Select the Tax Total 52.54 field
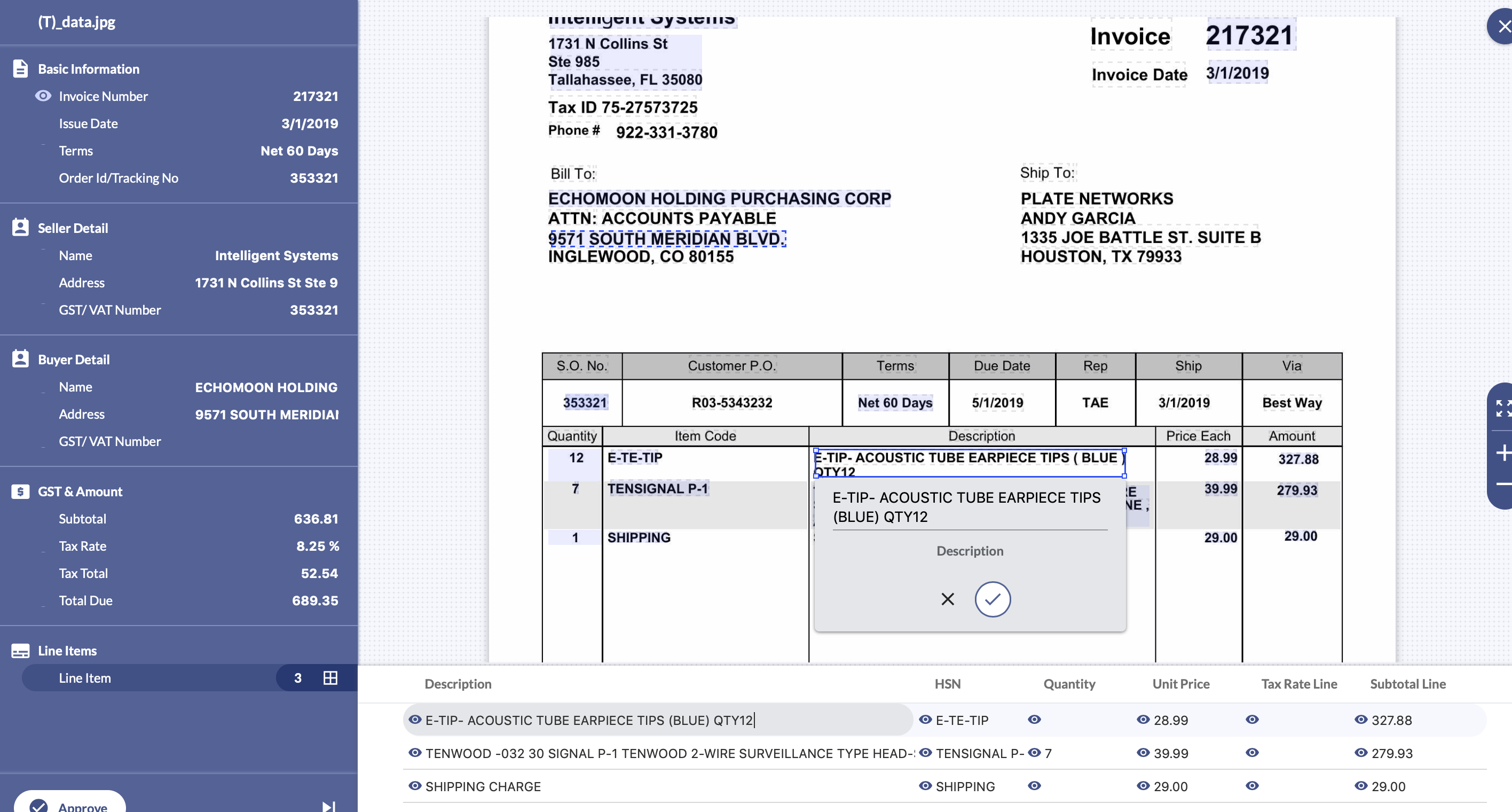 [199, 573]
